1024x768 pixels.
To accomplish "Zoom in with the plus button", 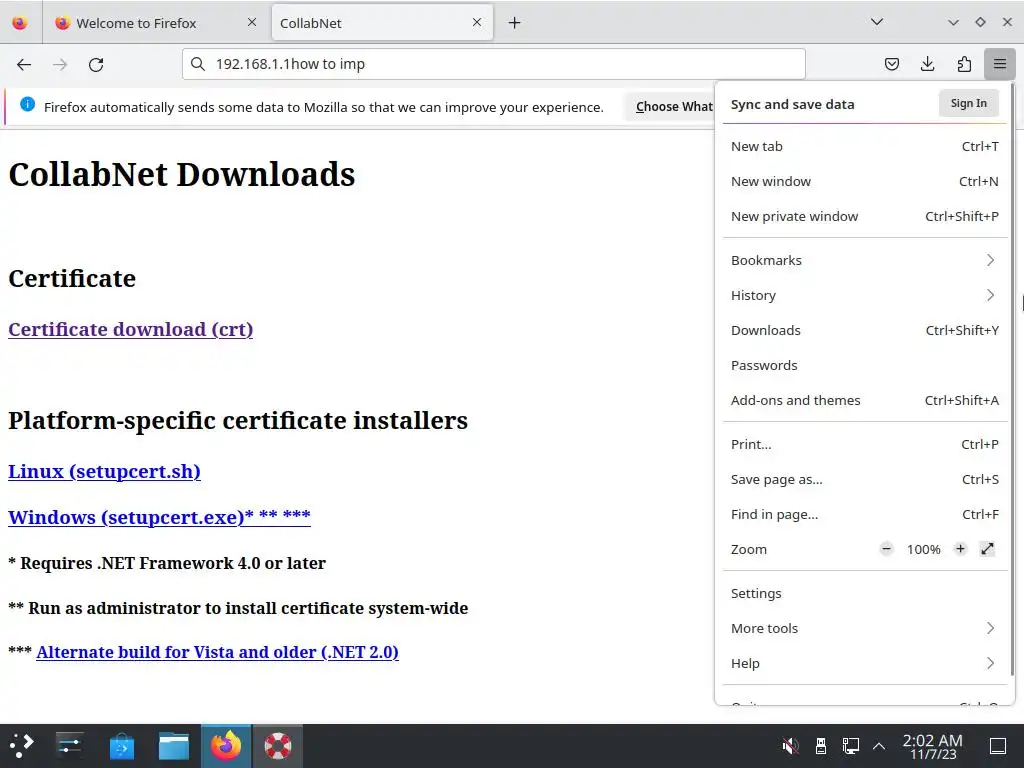I will tap(960, 549).
